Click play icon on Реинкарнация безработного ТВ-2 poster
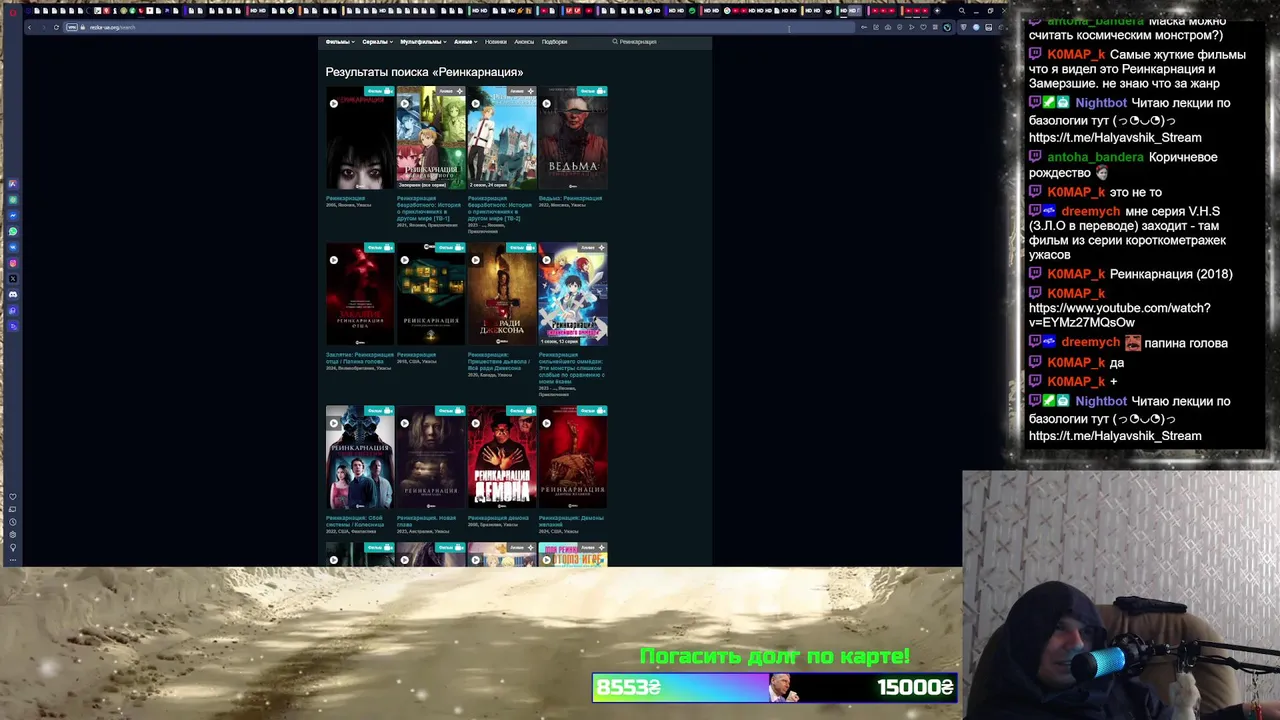The width and height of the screenshot is (1280, 720). [x=476, y=103]
